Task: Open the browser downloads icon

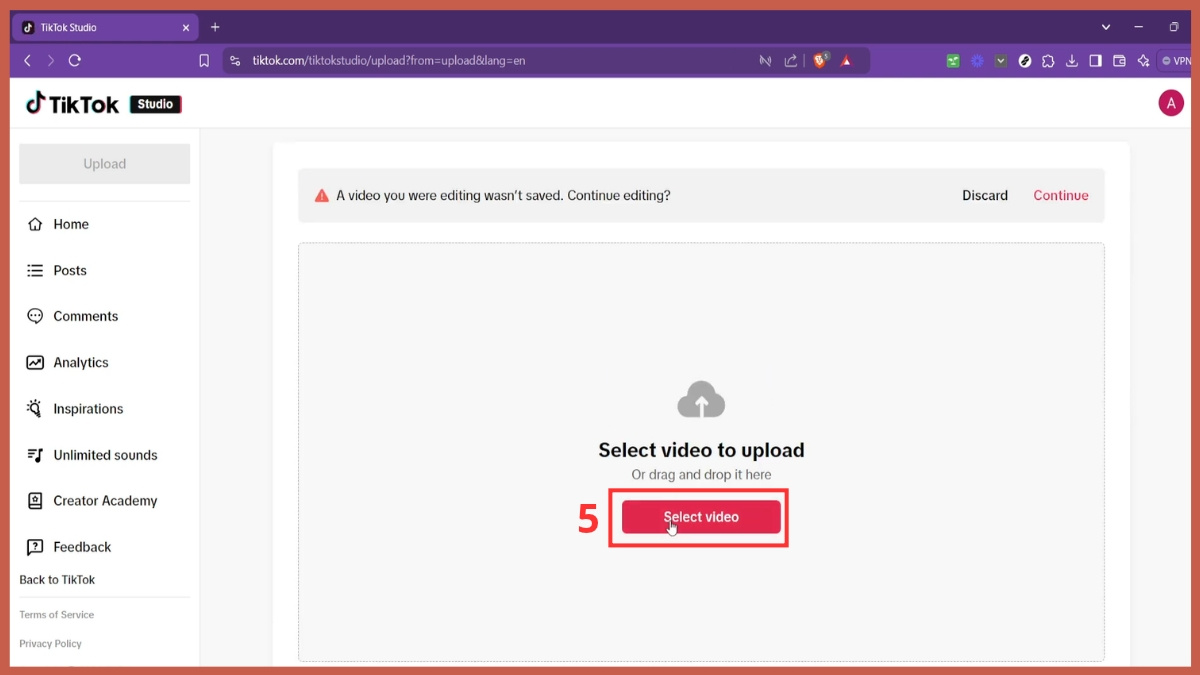Action: [x=1072, y=61]
